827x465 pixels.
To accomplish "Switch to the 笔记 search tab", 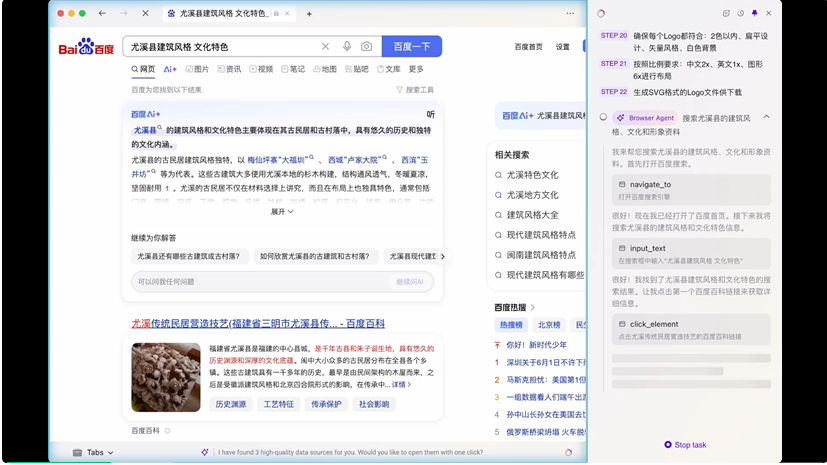I will point(293,69).
